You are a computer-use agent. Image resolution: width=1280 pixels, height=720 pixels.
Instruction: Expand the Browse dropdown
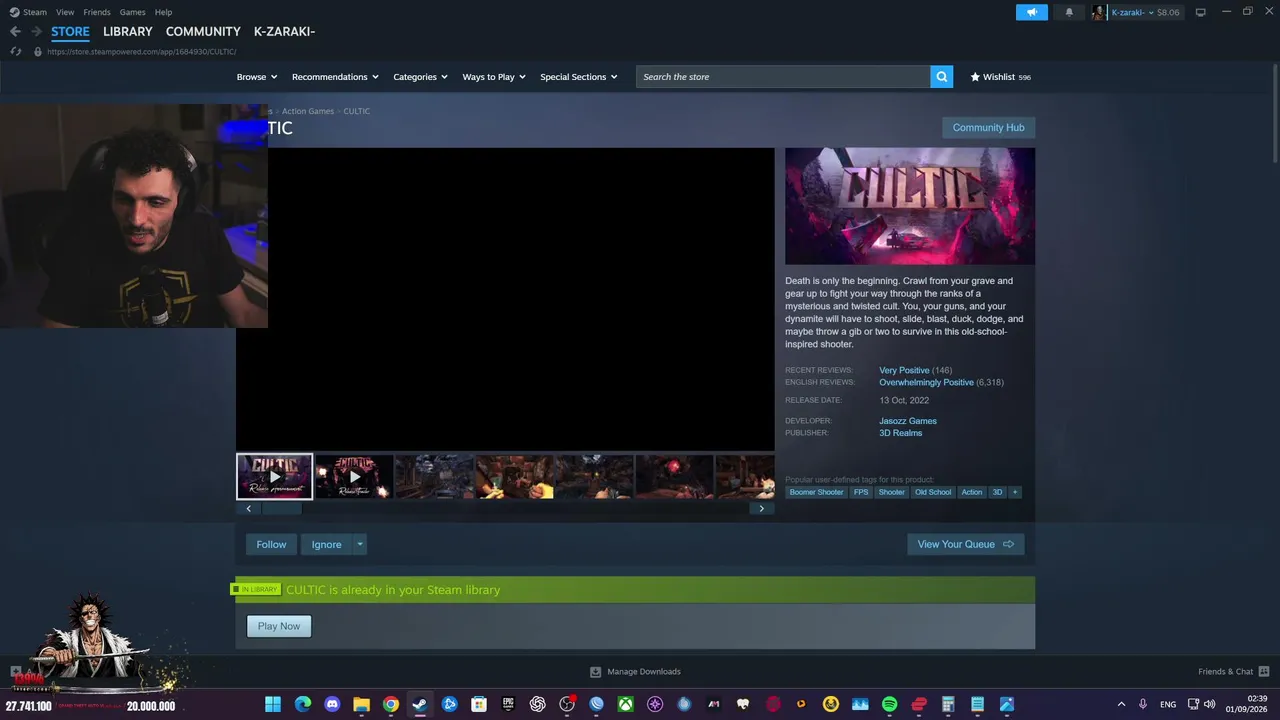256,77
